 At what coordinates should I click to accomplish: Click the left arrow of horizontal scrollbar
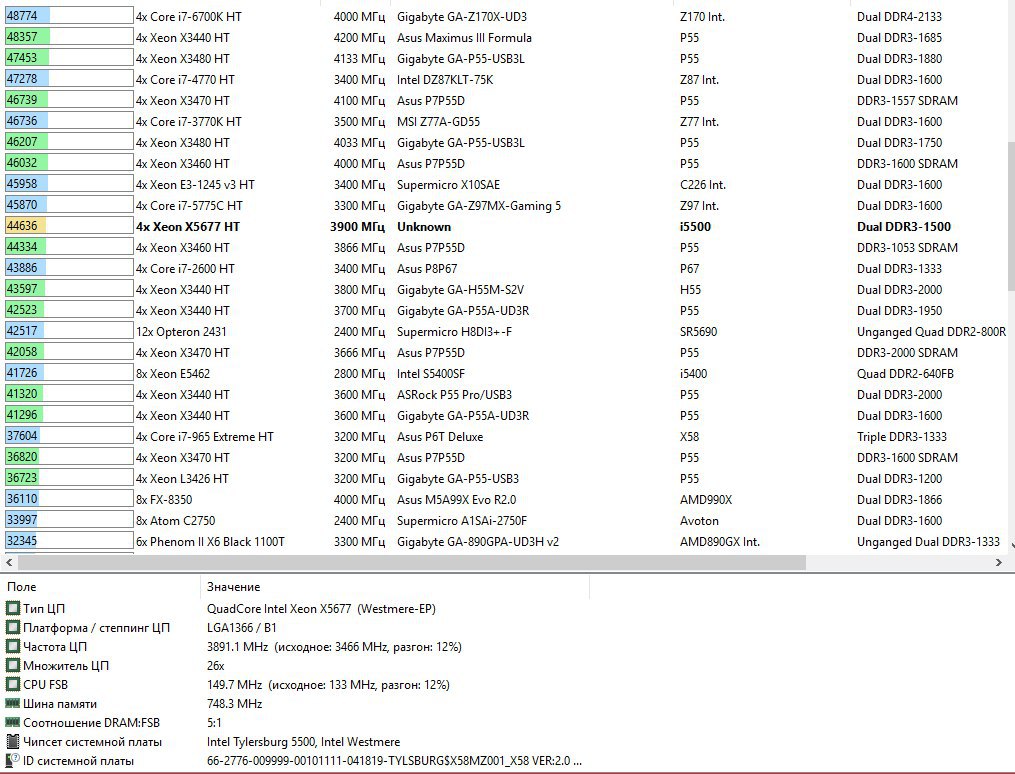[x=9, y=562]
